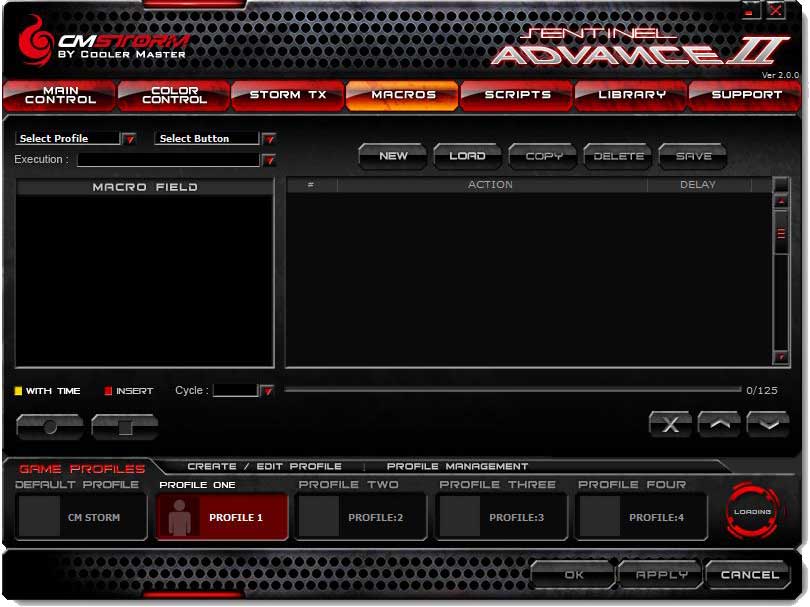Click the action list scroll up arrow
This screenshot has width=810, height=607.
[781, 201]
